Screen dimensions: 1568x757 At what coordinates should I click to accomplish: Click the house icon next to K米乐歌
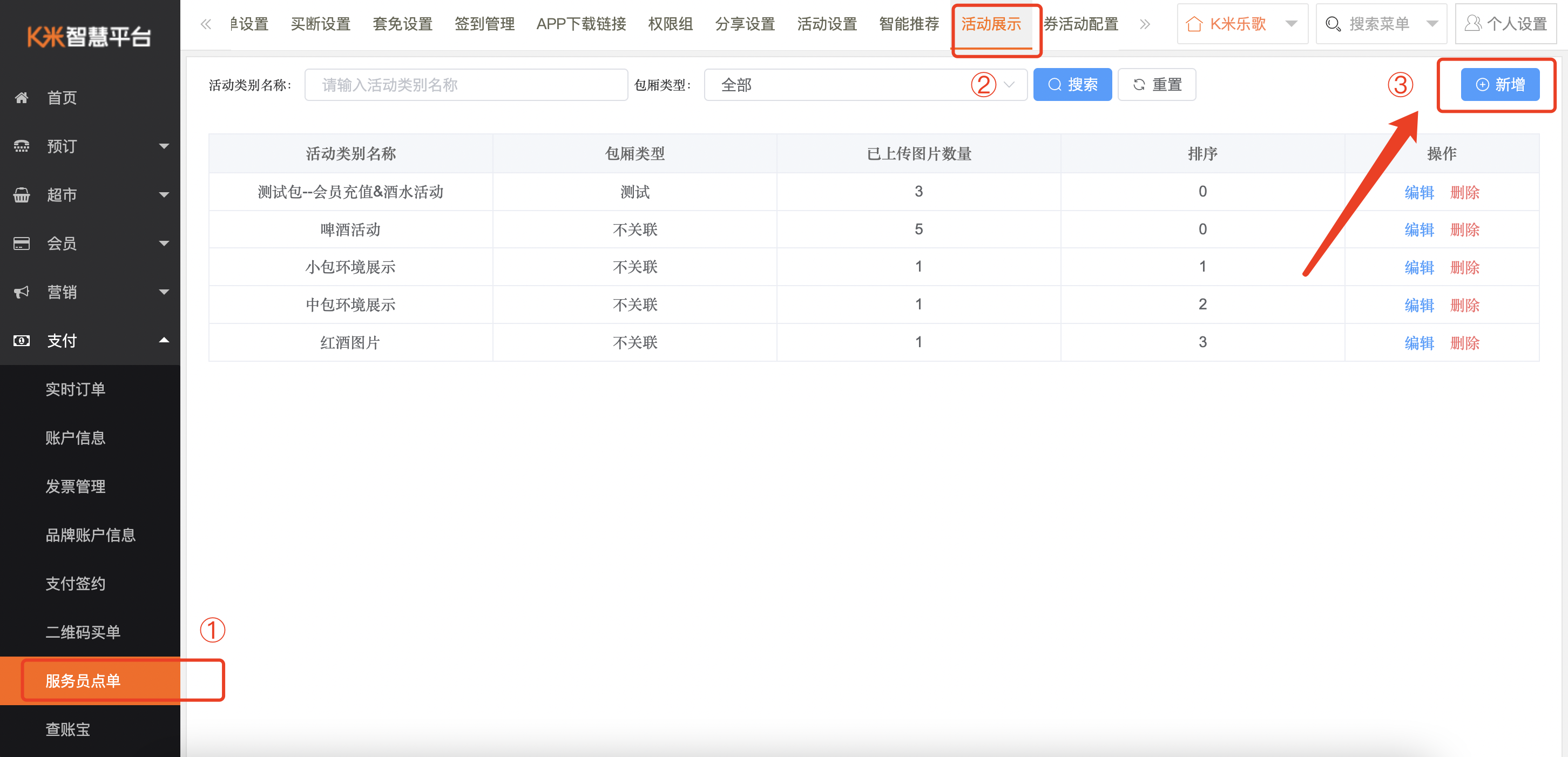(x=1194, y=24)
